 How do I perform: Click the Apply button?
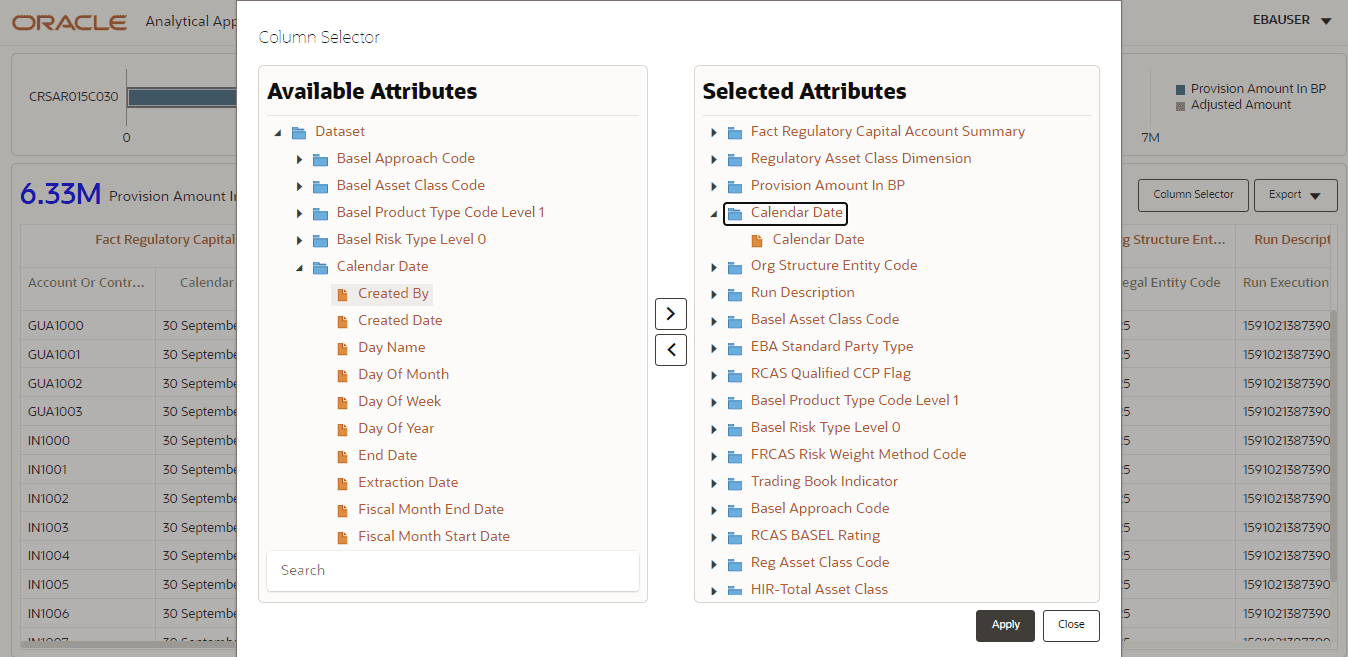[1005, 625]
